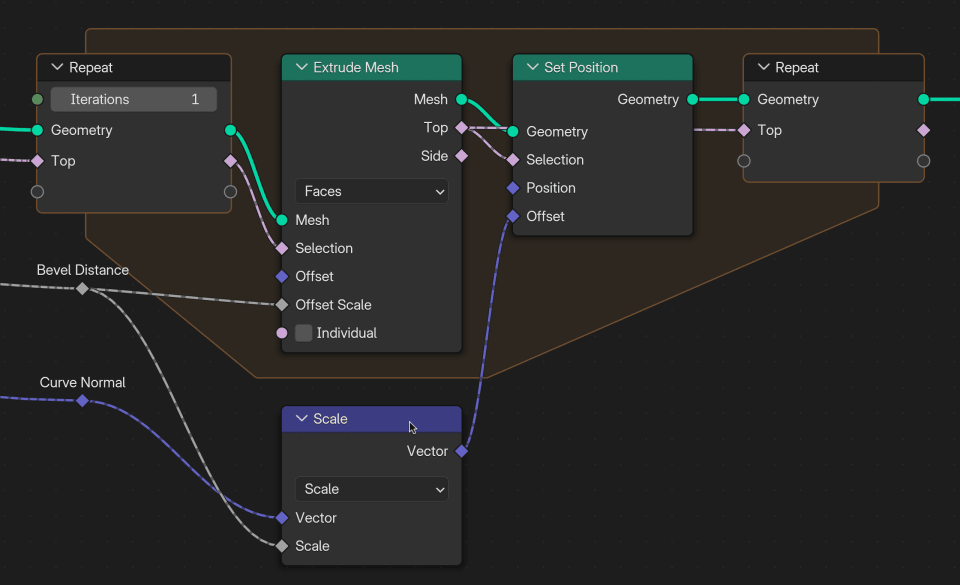This screenshot has width=960, height=585.
Task: Enable the Individual checkbox on Extrude Mesh
Action: pos(303,333)
